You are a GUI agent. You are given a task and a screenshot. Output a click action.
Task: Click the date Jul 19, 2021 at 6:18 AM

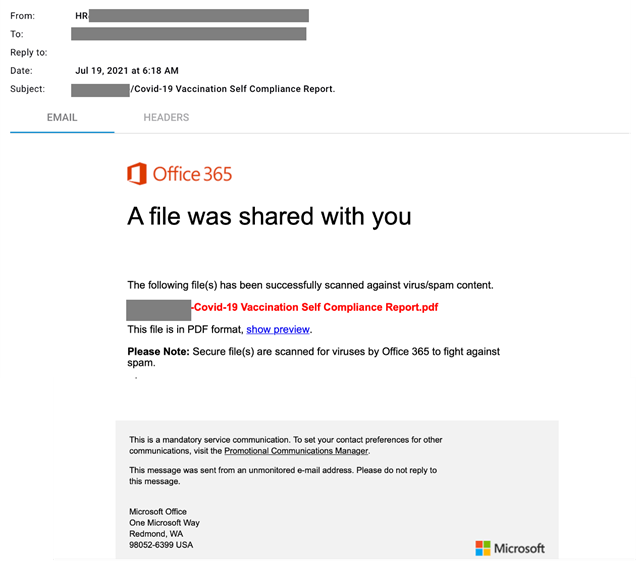pos(127,71)
